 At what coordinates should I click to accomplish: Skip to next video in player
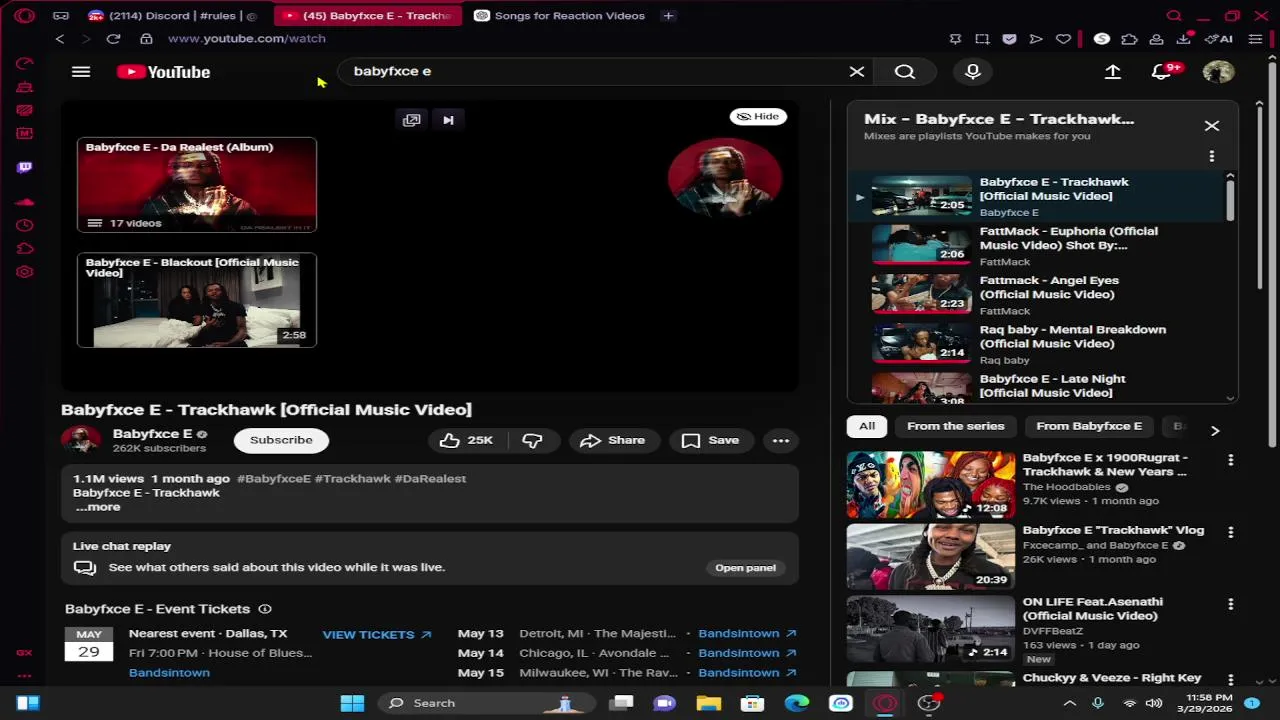(x=448, y=120)
